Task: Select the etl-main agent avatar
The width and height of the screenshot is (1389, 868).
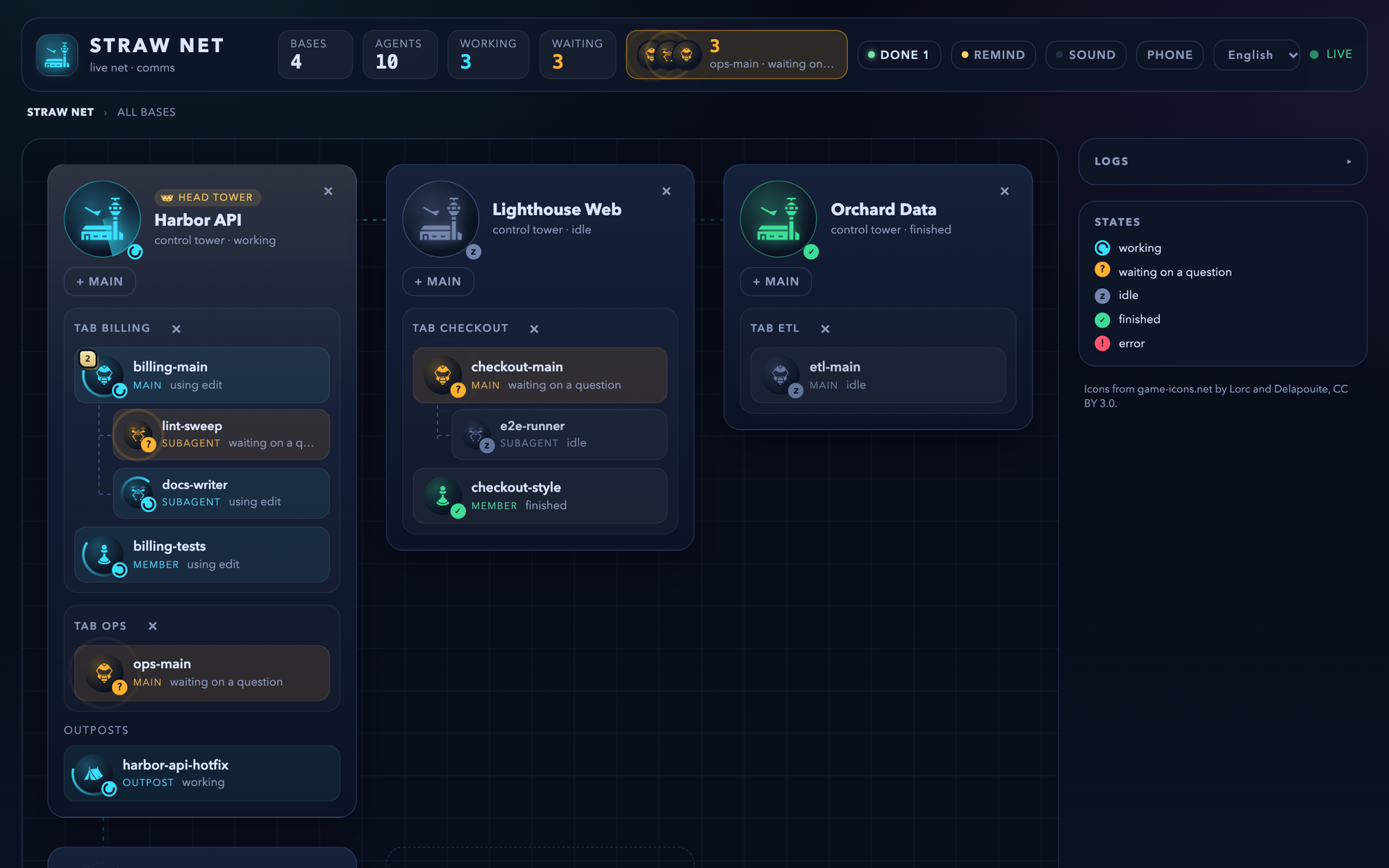Action: coord(781,375)
